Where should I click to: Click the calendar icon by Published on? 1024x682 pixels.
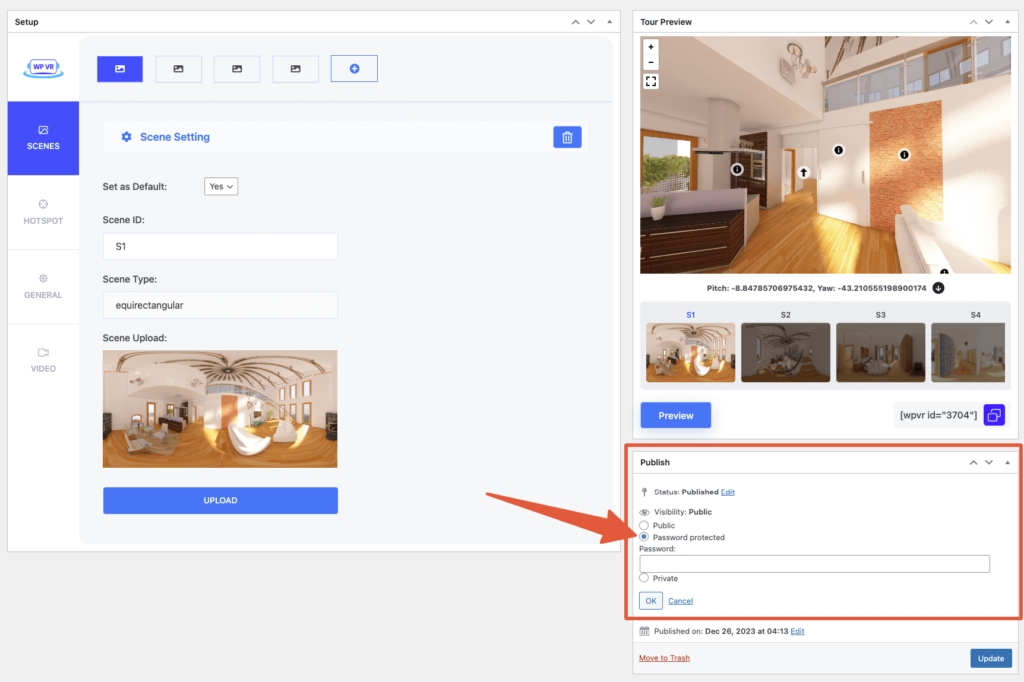tap(645, 631)
